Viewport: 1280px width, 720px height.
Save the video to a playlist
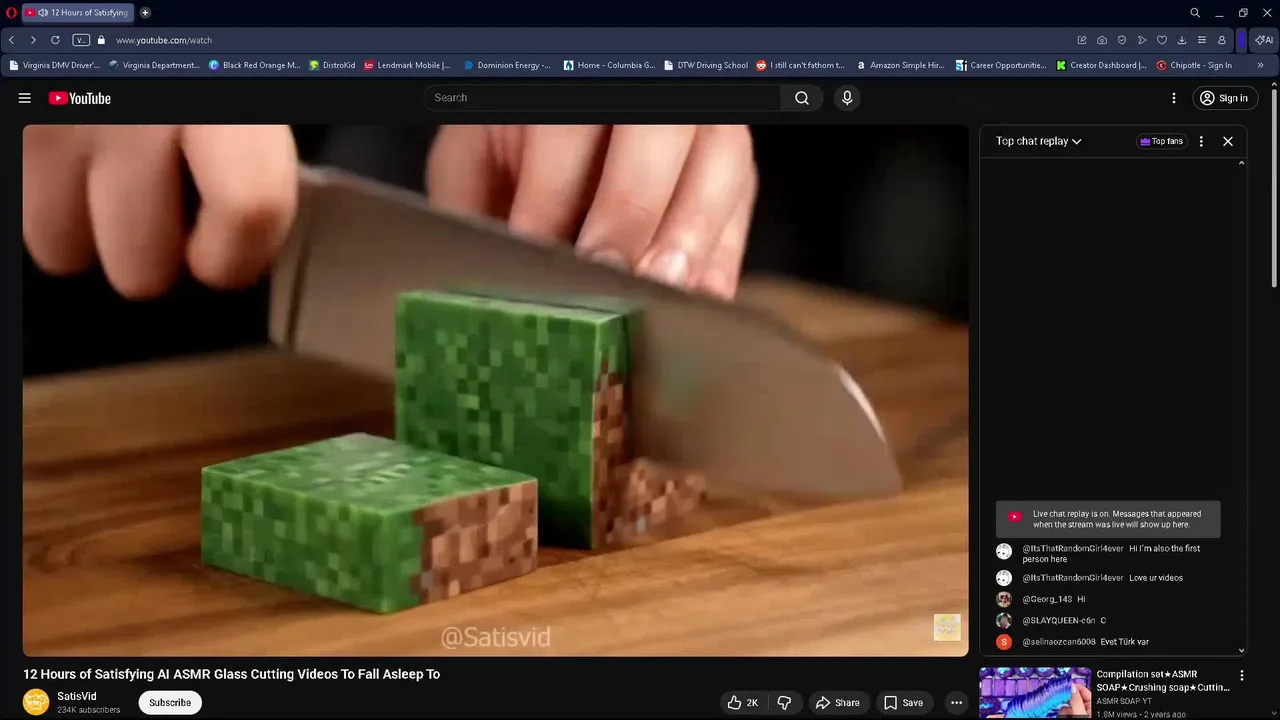903,703
